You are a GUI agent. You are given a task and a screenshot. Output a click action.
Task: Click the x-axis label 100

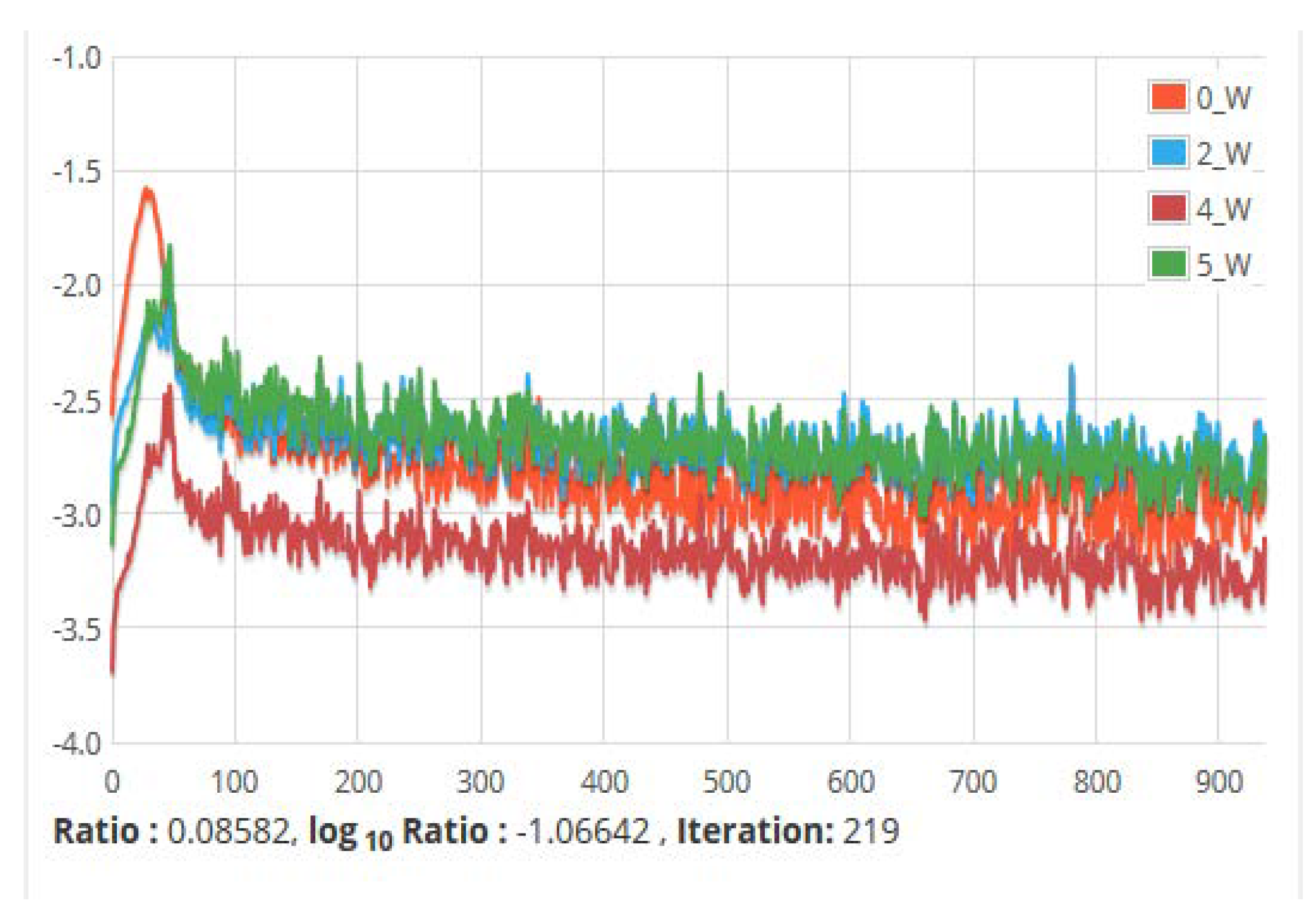[234, 781]
